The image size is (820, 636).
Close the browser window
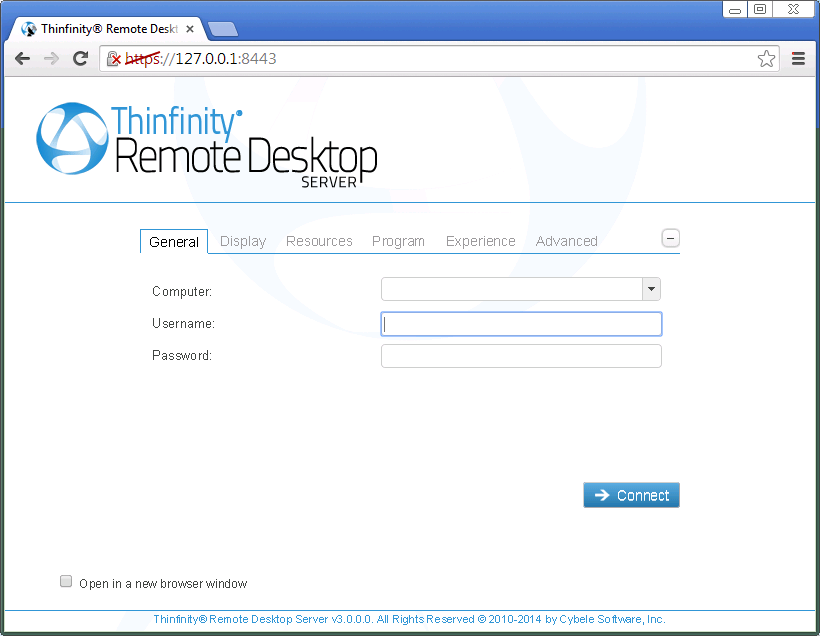[793, 9]
